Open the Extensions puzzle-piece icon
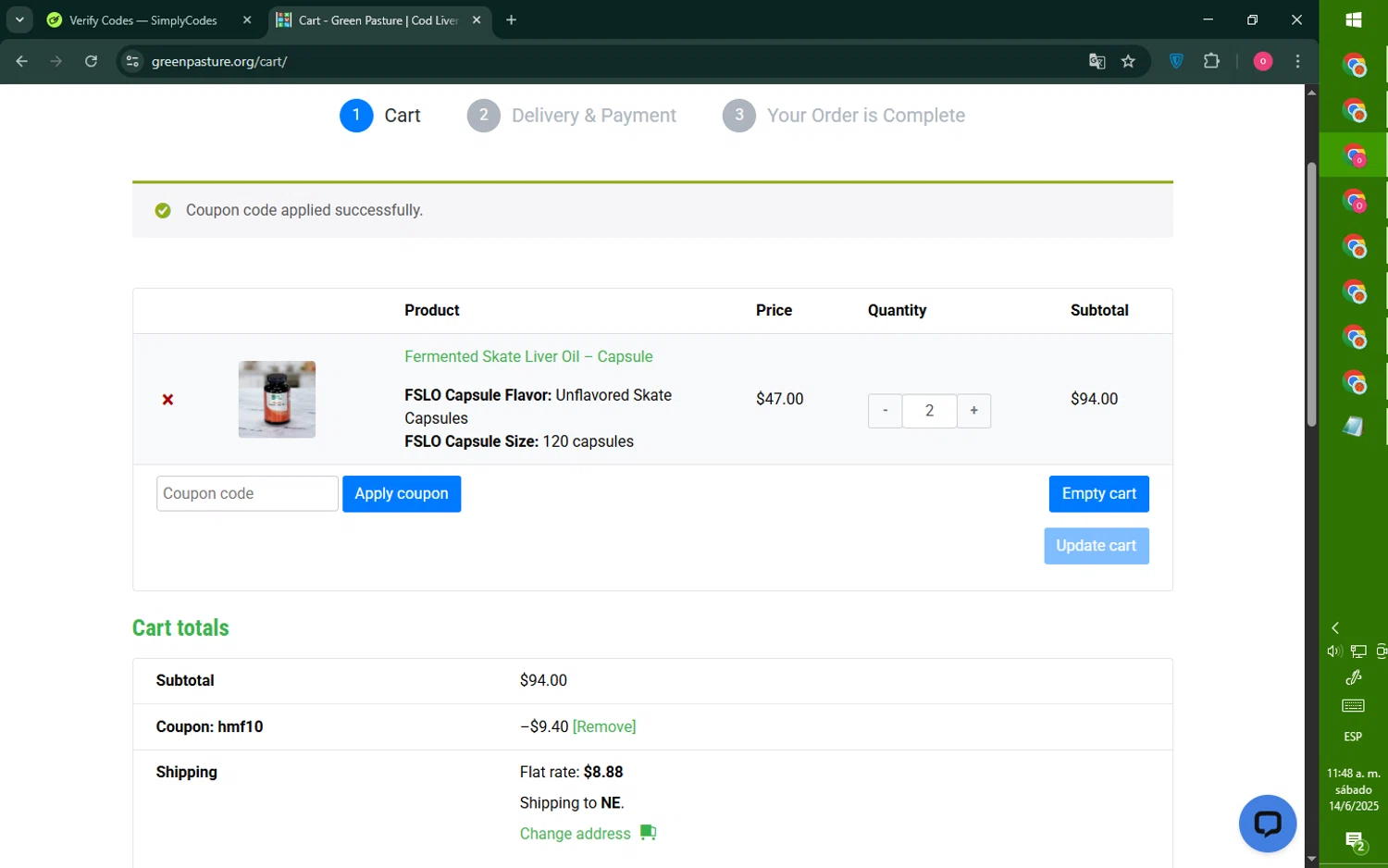1388x868 pixels. pos(1211,61)
